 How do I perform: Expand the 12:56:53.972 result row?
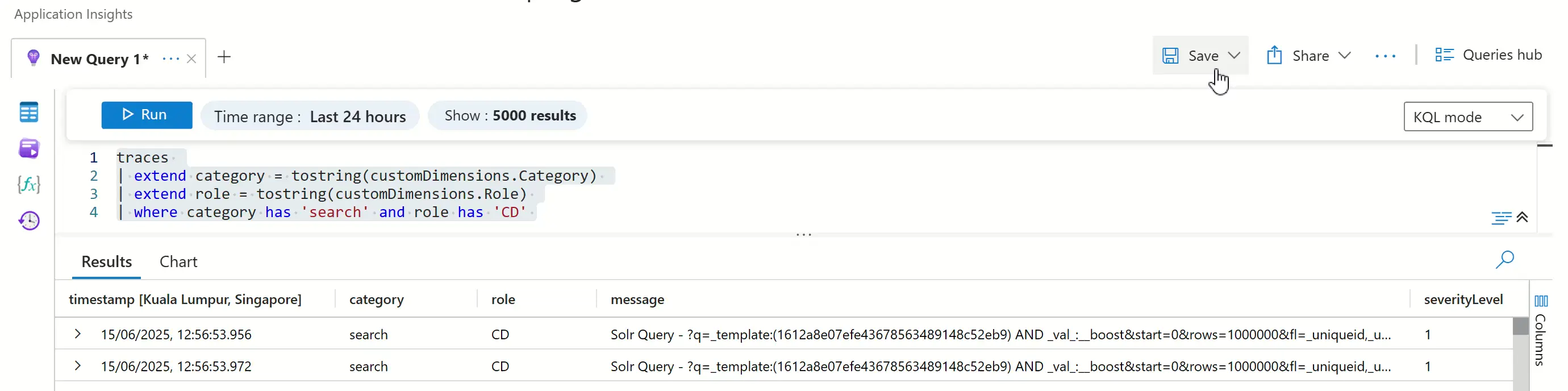coord(77,365)
